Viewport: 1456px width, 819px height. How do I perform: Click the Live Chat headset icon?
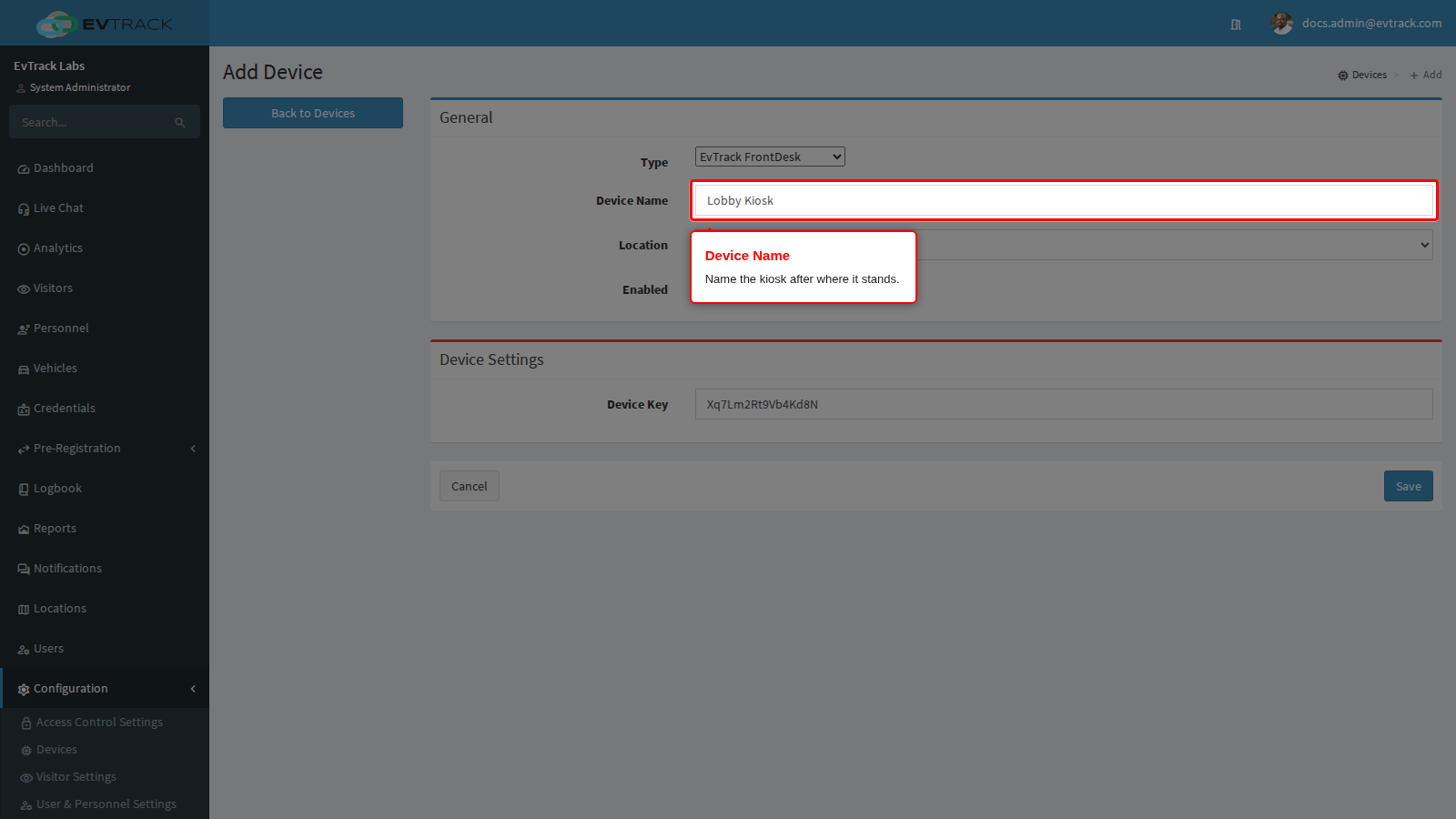tap(24, 209)
